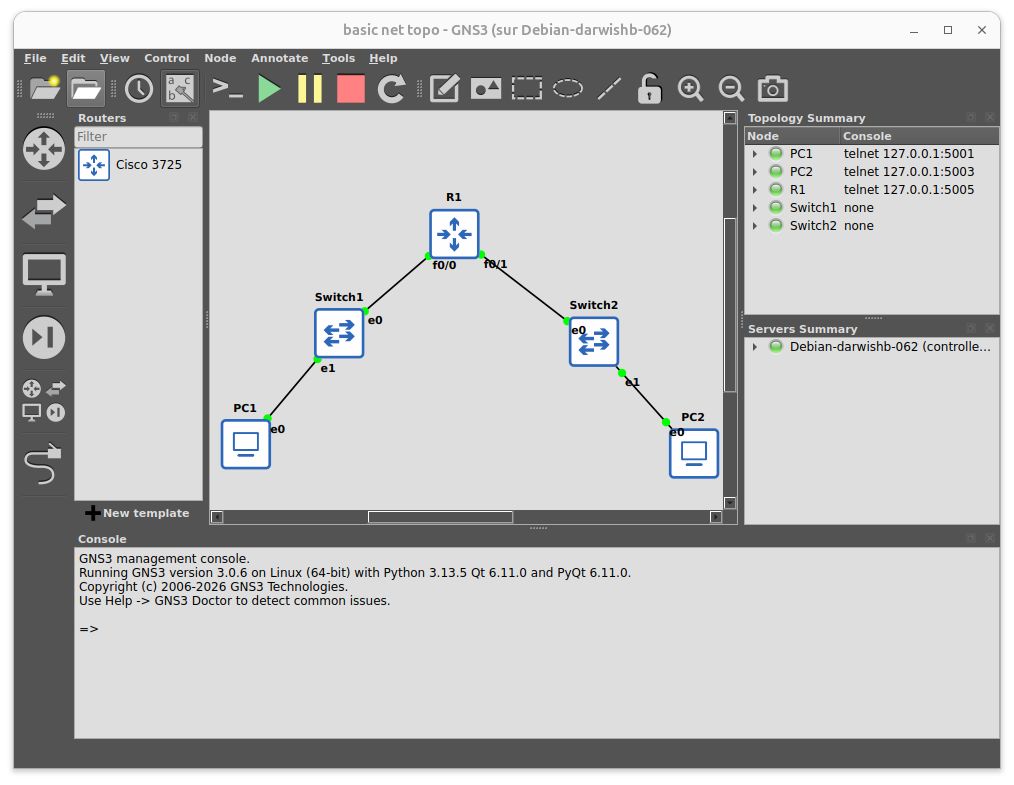
Task: Start all nodes with green play icon
Action: 268,88
